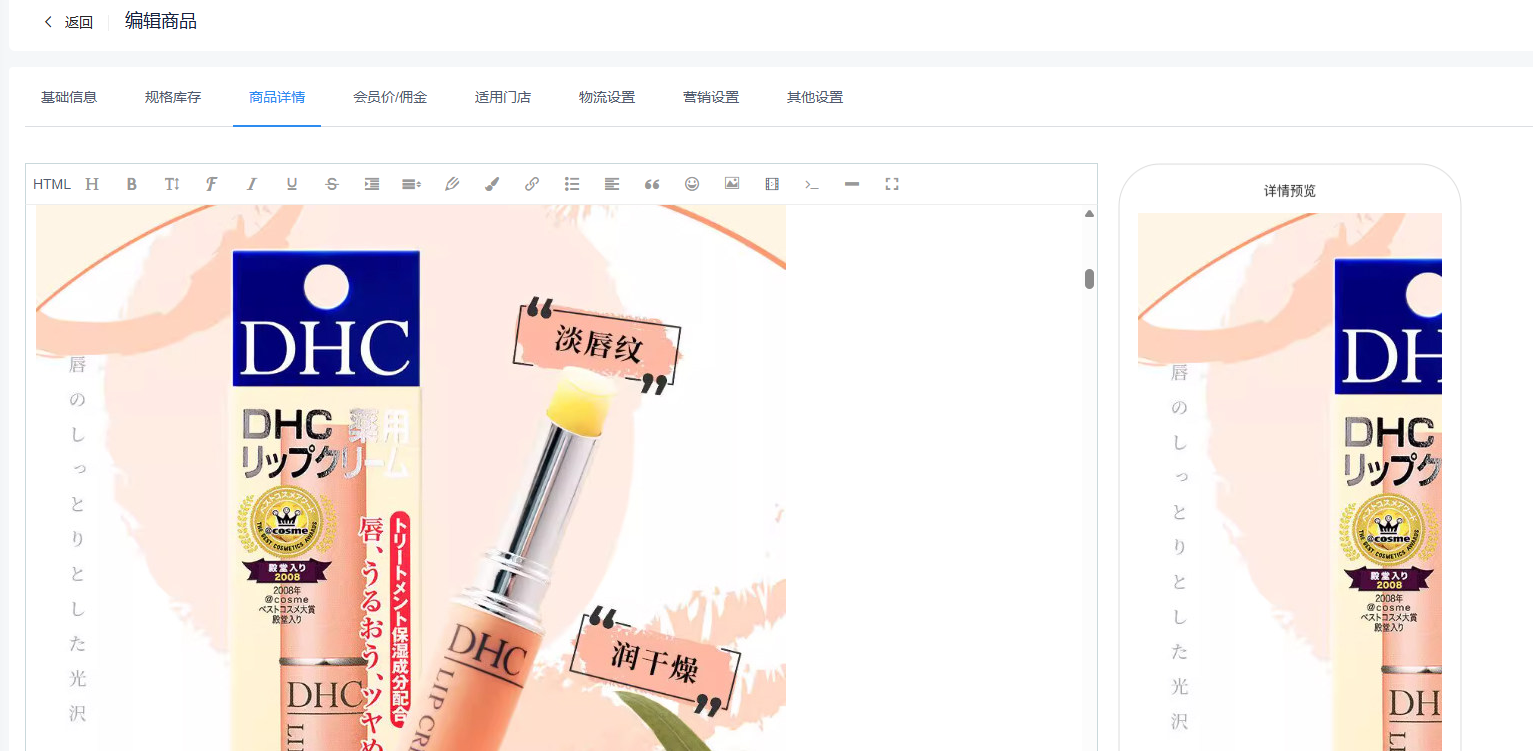Click the 详情预览 heading
Viewport: 1533px width, 751px height.
click(1290, 190)
